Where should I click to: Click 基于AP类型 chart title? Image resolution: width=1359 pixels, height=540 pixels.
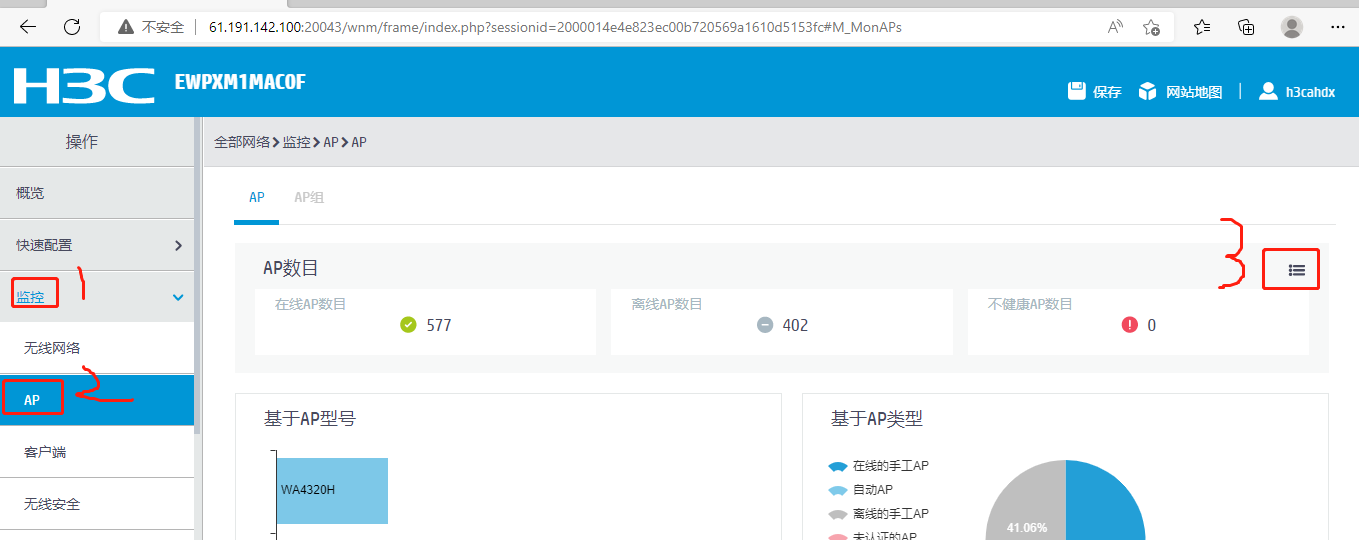coord(877,419)
